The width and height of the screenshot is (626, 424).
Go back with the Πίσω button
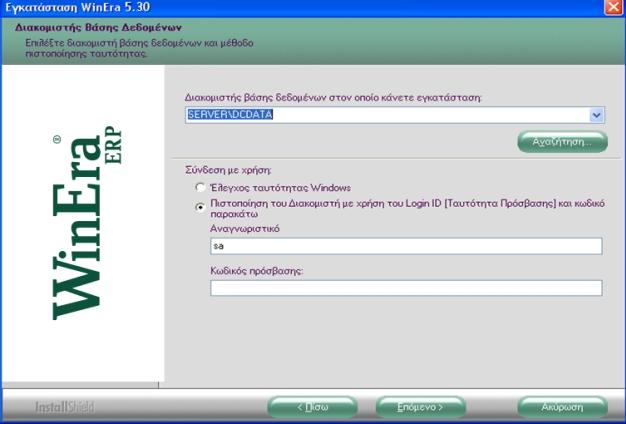coord(312,407)
